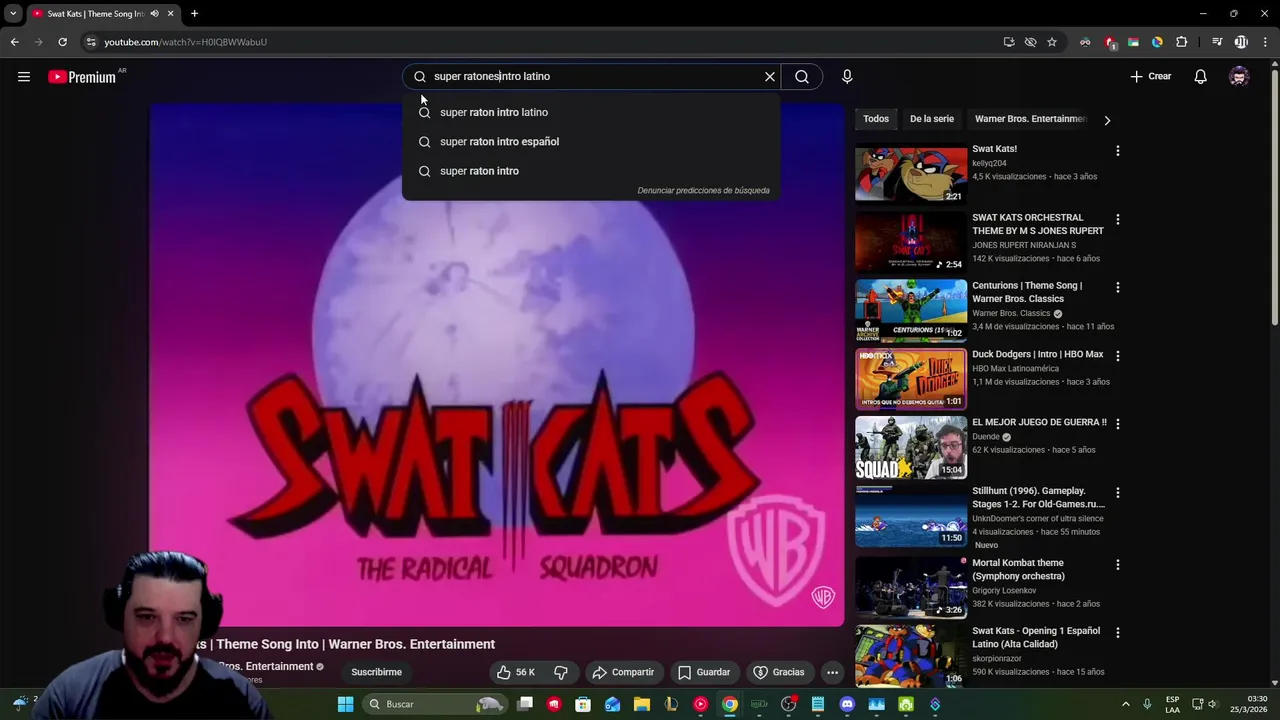Screen dimensions: 1280x720
Task: Install app icon in address bar
Action: click(x=1009, y=42)
